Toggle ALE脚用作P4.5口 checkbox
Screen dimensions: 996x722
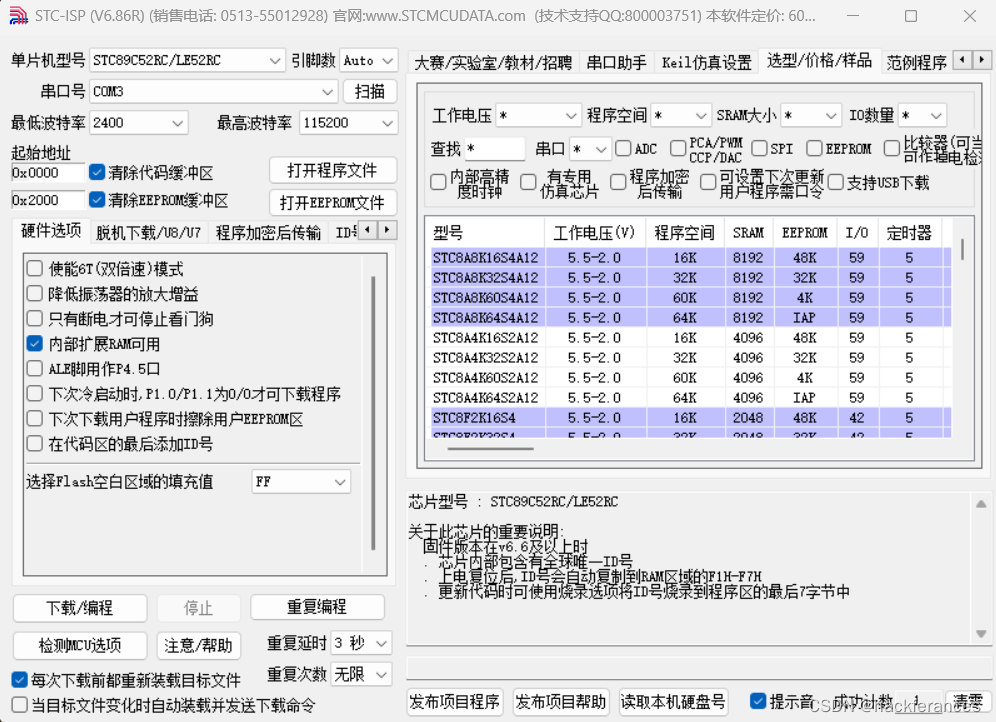pyautogui.click(x=35, y=368)
